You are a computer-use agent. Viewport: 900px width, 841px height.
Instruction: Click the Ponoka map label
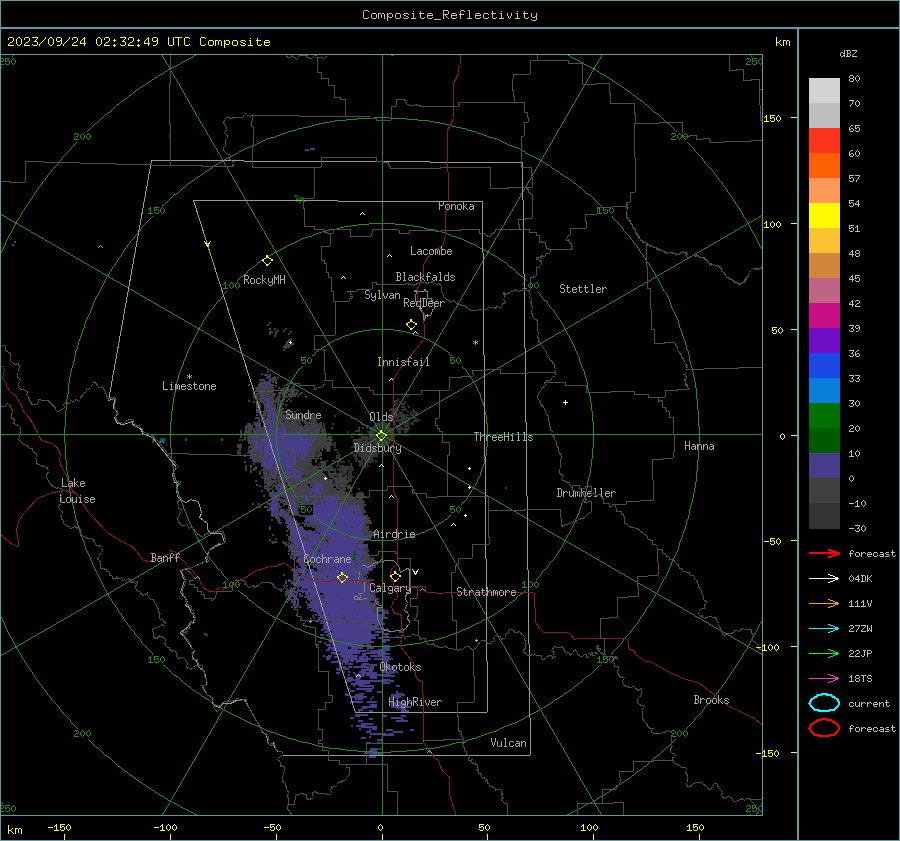click(x=456, y=206)
